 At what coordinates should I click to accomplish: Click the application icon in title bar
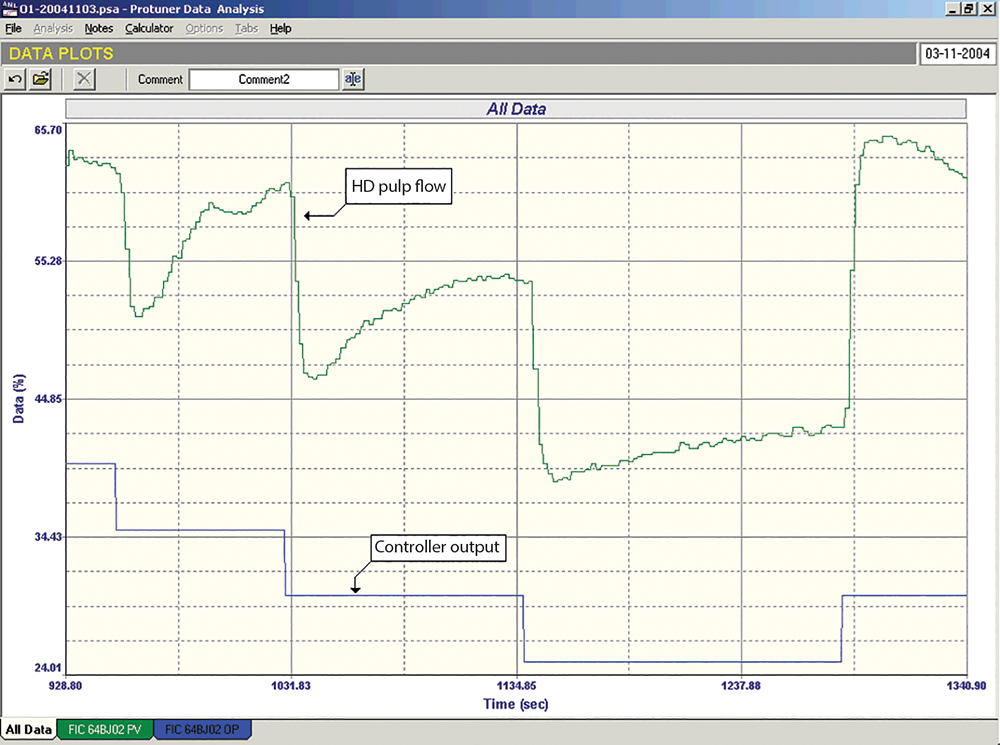9,8
